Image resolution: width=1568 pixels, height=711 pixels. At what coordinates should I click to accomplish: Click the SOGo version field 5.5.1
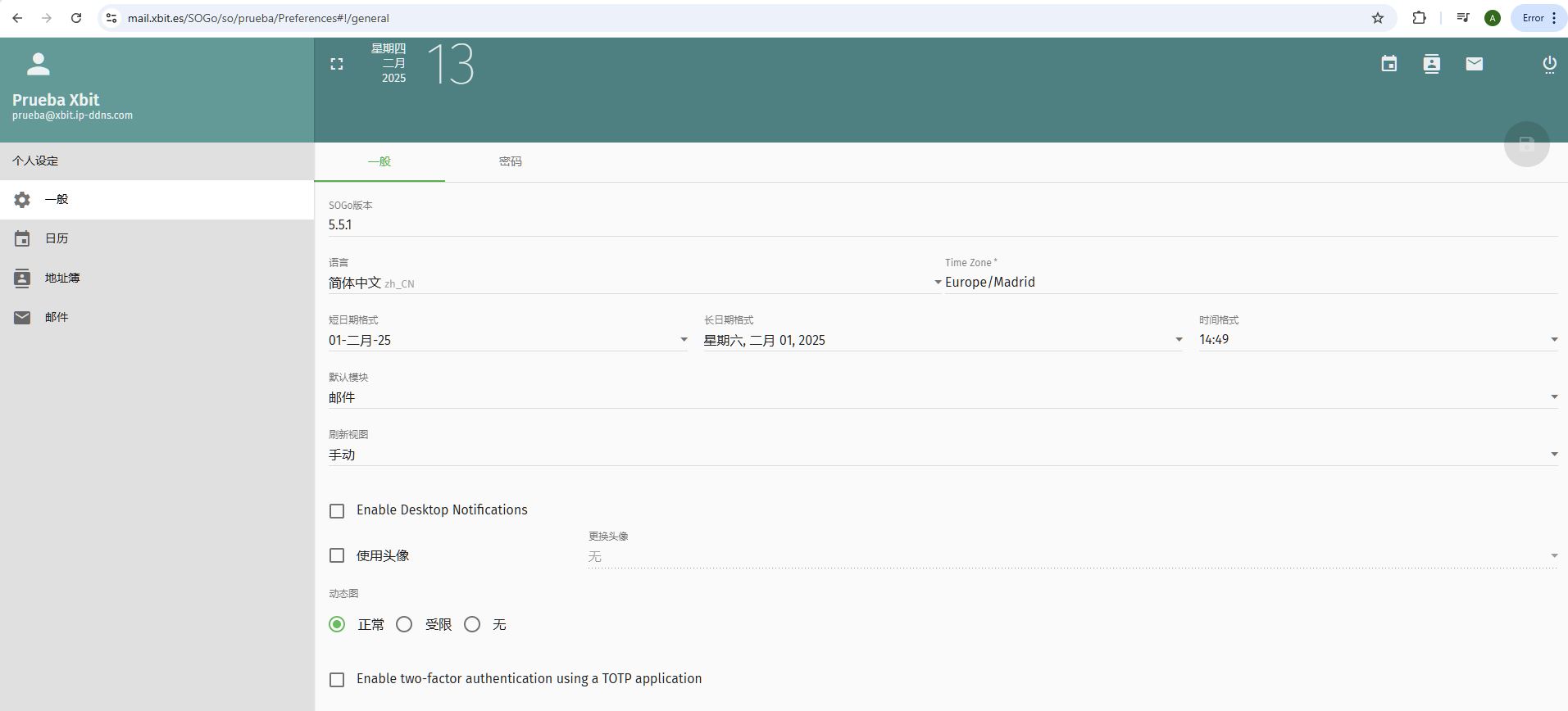click(943, 225)
